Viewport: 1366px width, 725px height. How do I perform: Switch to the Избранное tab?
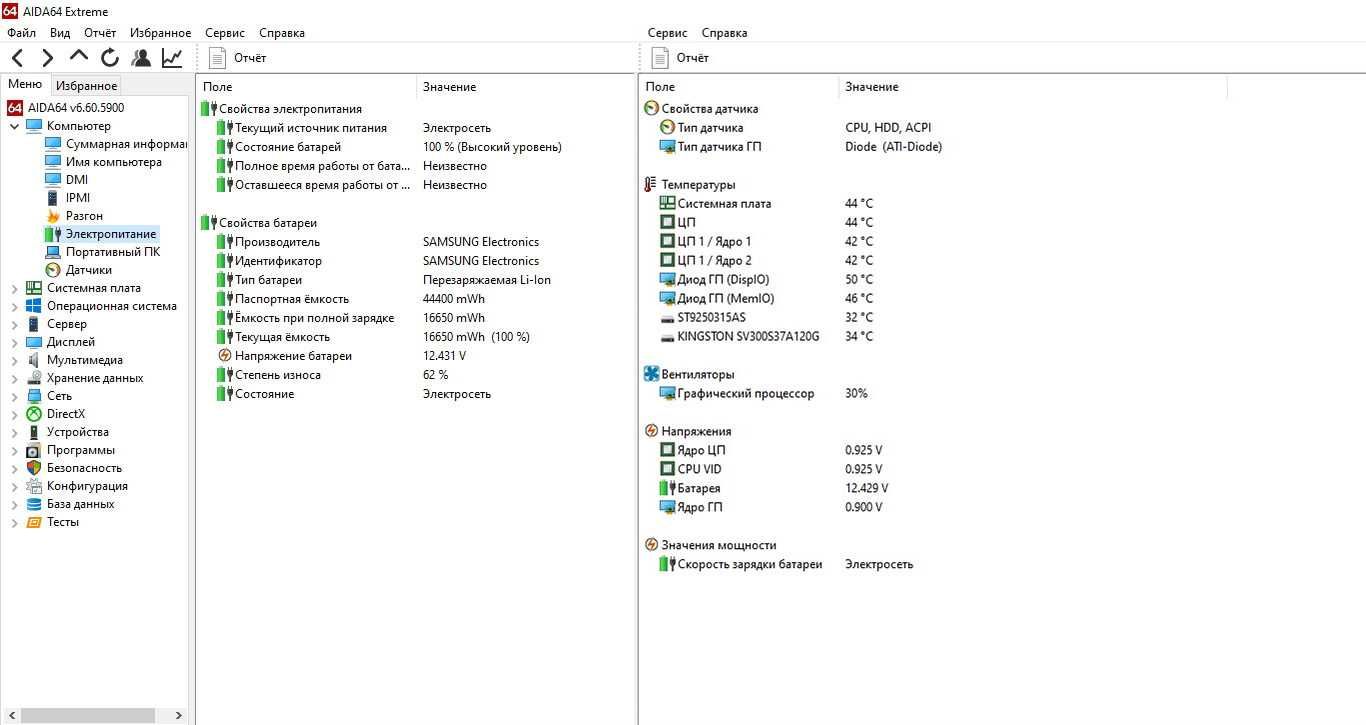pos(86,86)
